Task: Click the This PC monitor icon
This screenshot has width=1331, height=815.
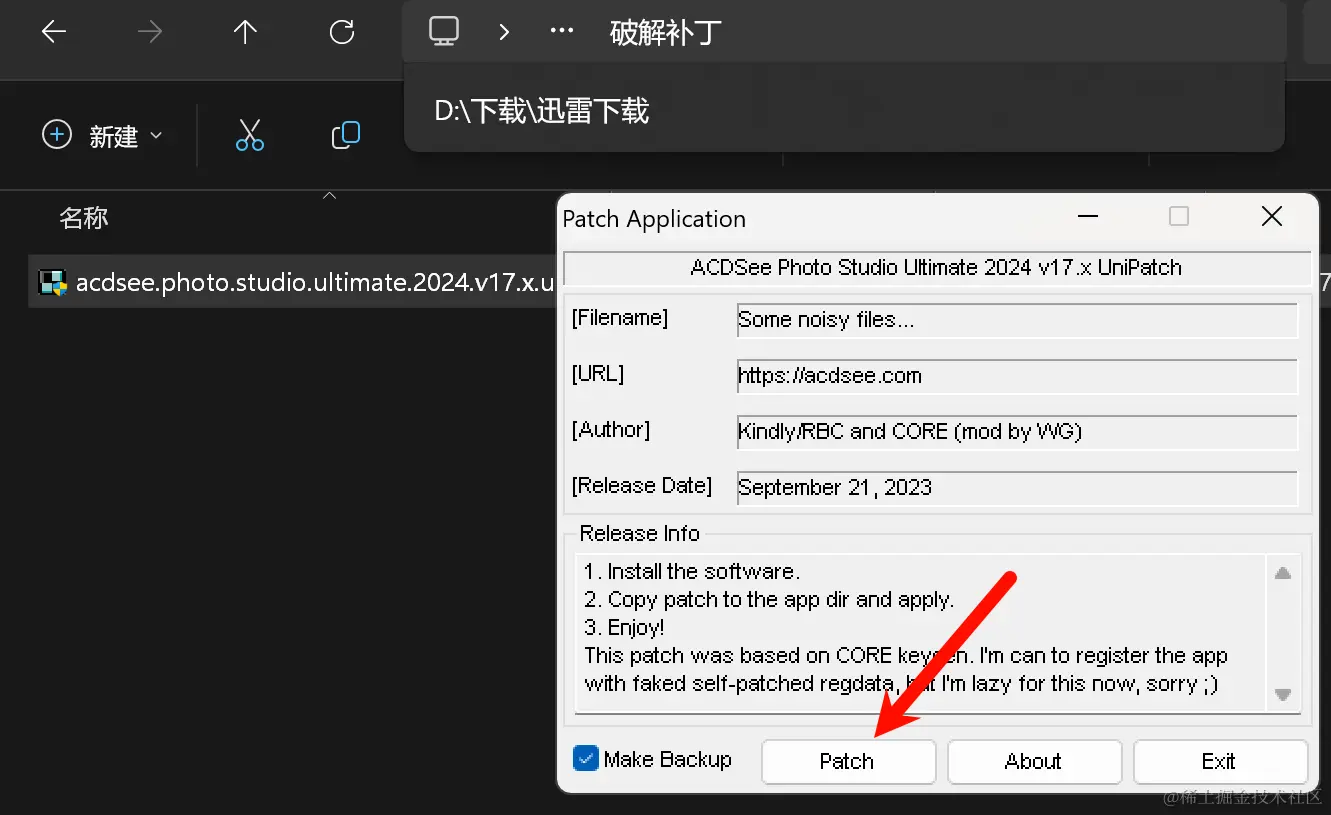Action: click(x=444, y=31)
